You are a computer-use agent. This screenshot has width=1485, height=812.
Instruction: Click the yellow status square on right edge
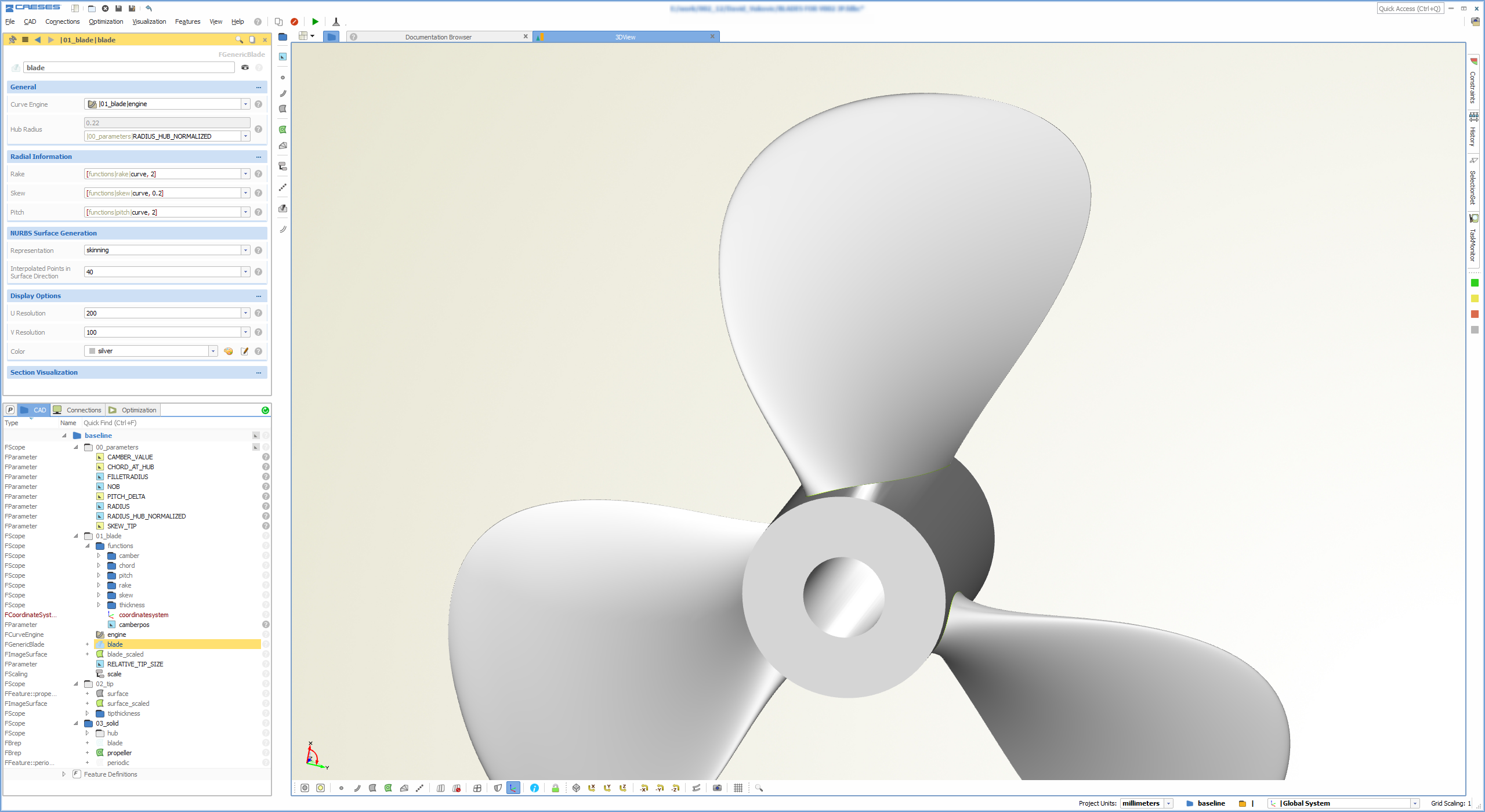point(1475,298)
